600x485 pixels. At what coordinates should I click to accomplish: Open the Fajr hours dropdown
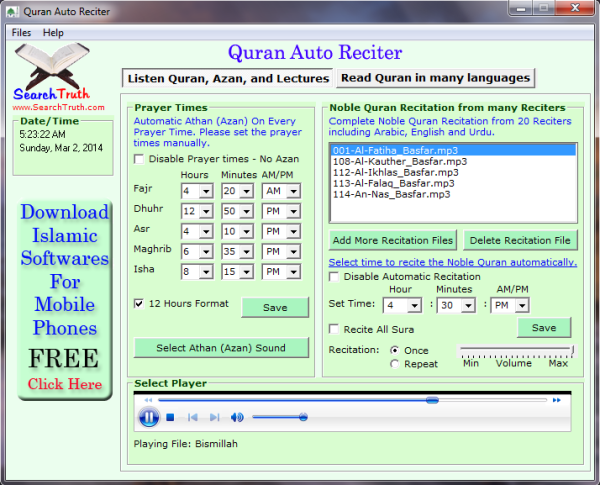point(206,191)
